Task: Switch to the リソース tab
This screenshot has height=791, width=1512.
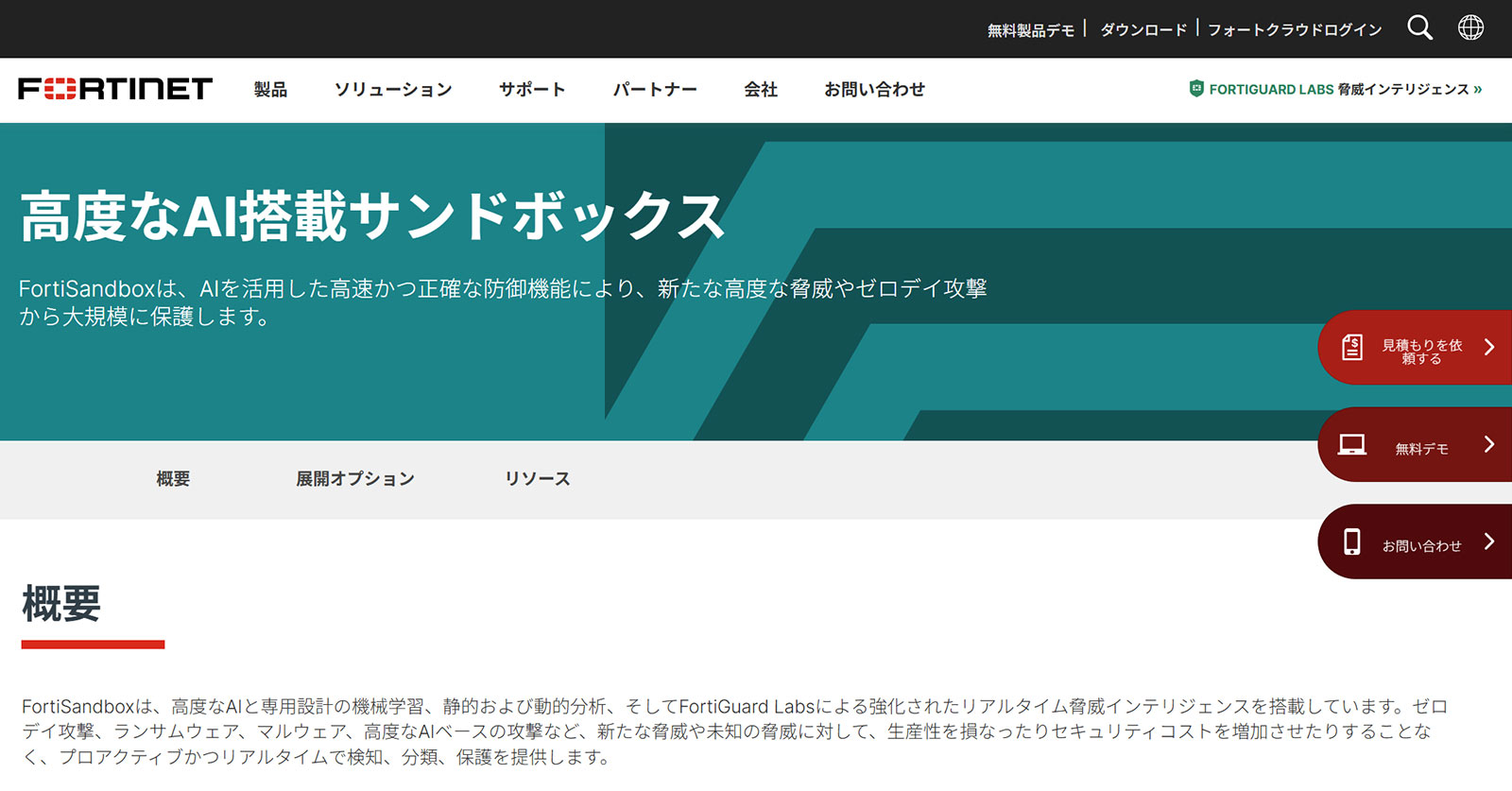Action: 538,479
